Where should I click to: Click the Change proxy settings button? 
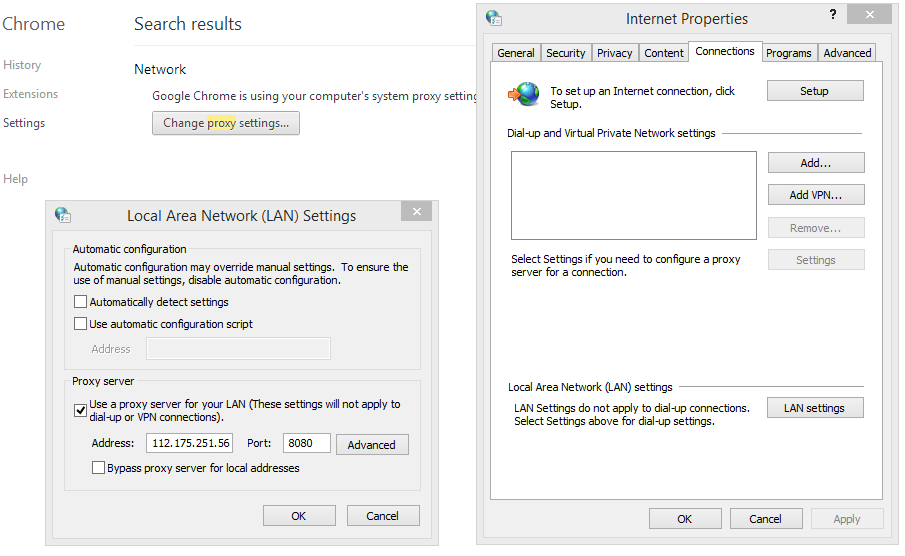click(226, 123)
